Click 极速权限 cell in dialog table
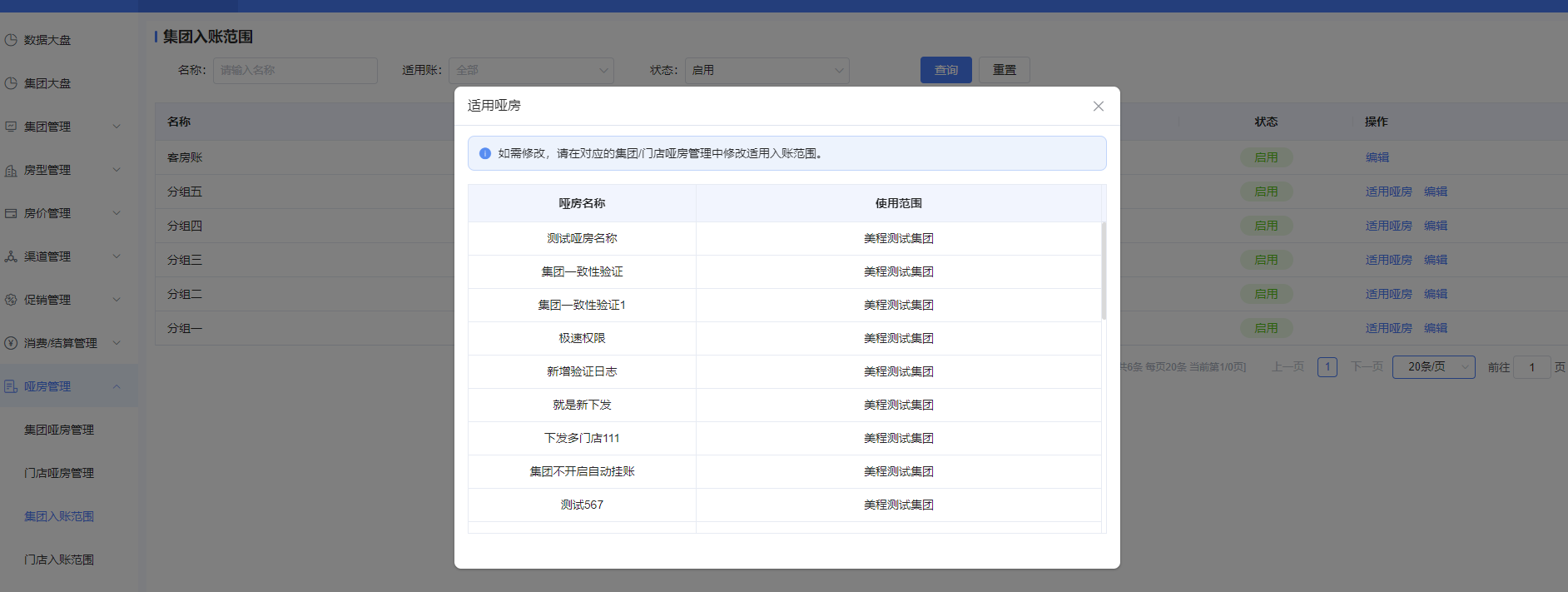 pyautogui.click(x=582, y=338)
